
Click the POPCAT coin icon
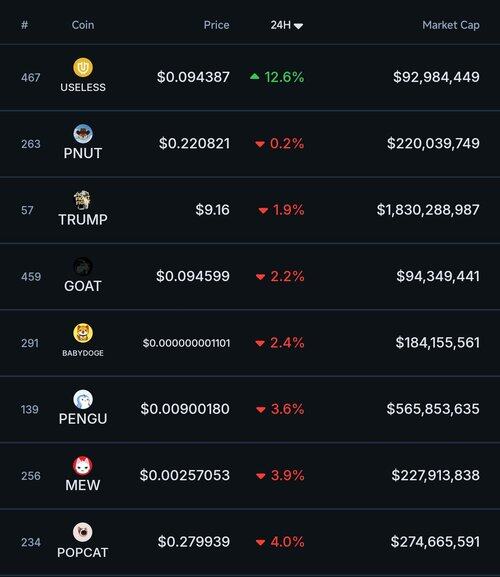[83, 532]
